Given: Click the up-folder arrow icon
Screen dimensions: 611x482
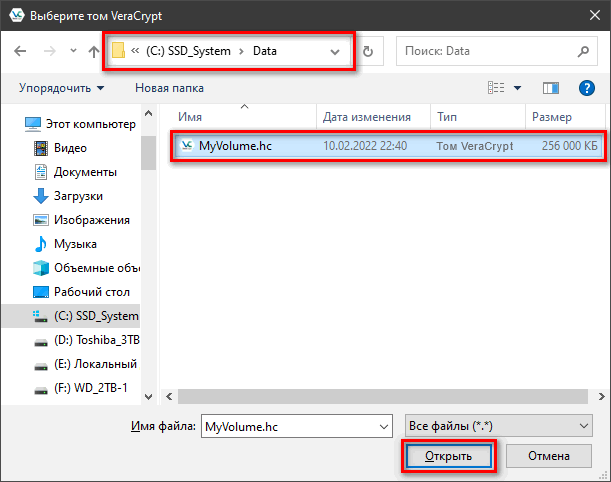Looking at the screenshot, I should pos(93,51).
